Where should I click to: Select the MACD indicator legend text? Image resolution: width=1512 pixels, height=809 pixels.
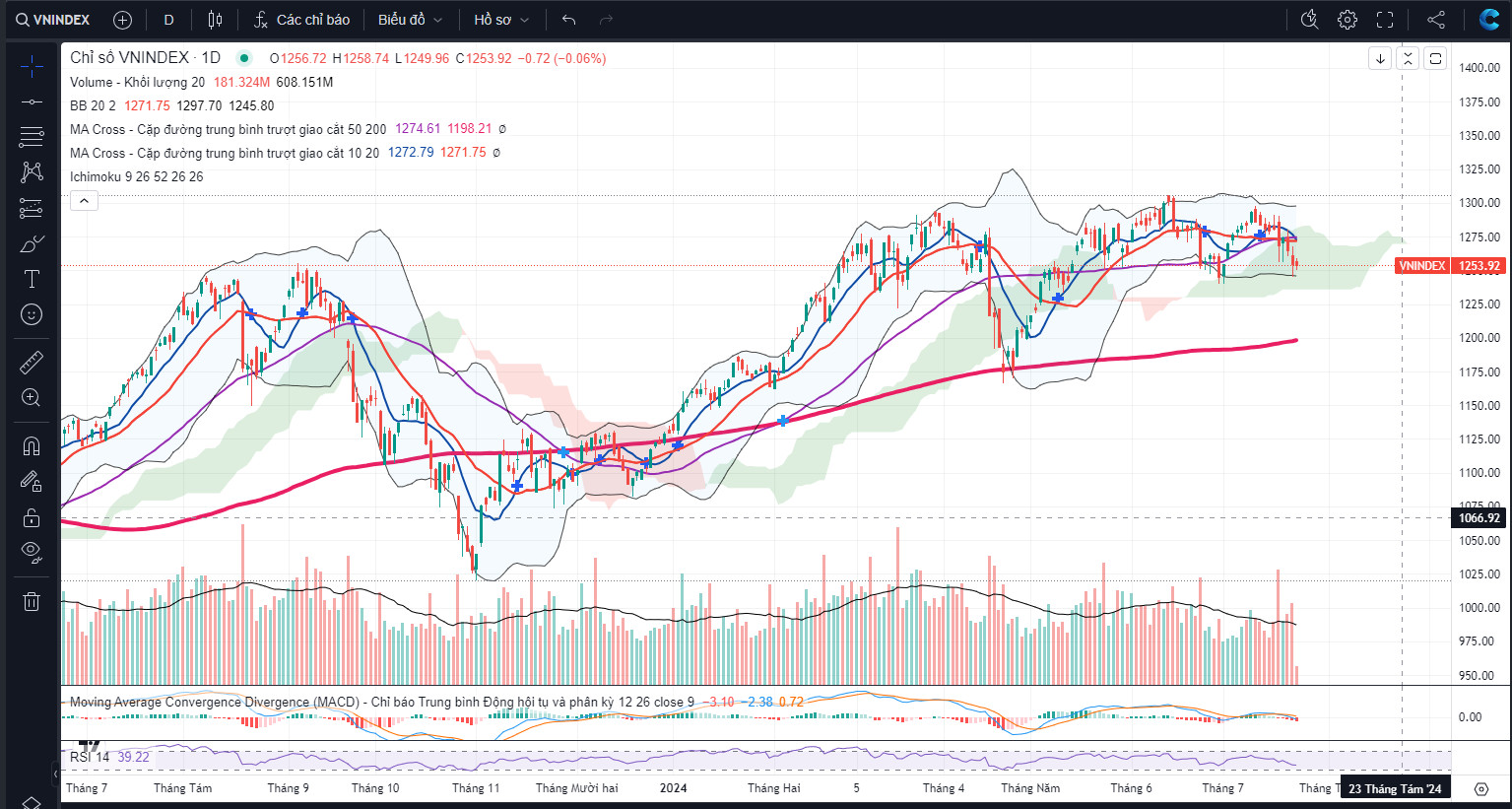point(381,702)
